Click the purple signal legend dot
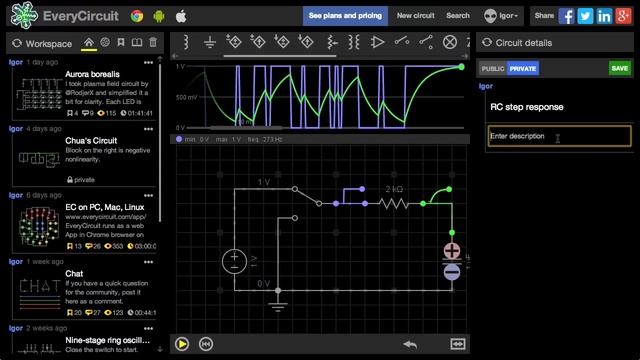This screenshot has height=360, width=640. [x=179, y=139]
